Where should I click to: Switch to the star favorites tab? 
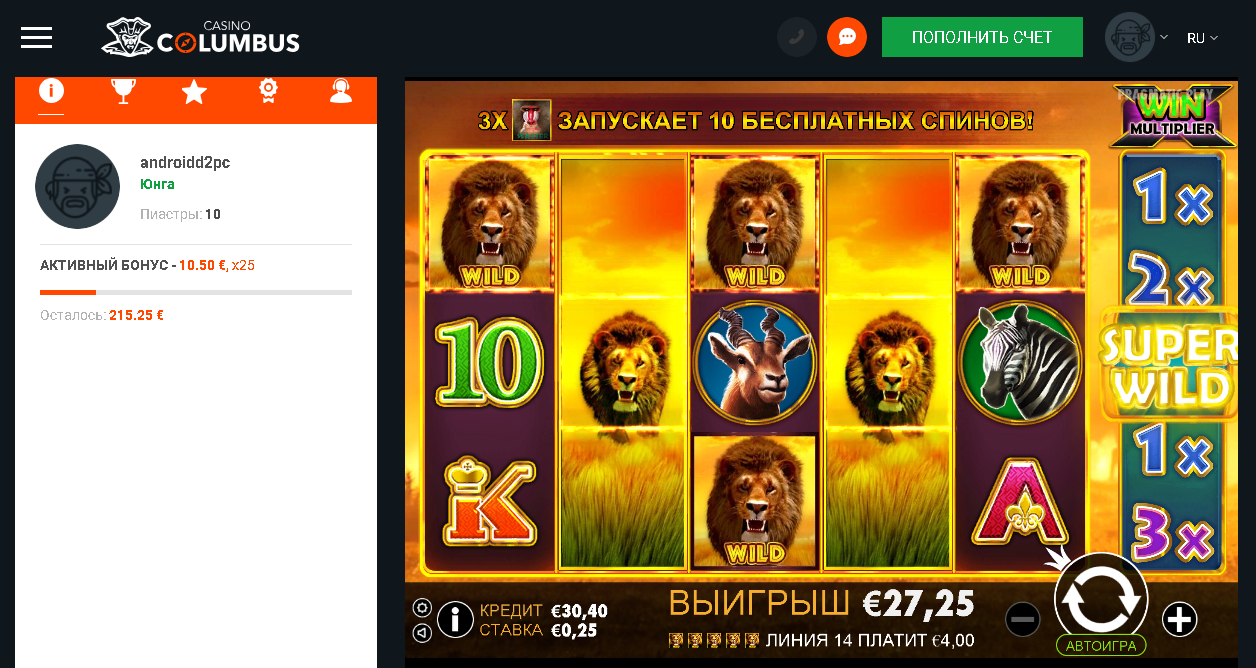click(x=194, y=92)
